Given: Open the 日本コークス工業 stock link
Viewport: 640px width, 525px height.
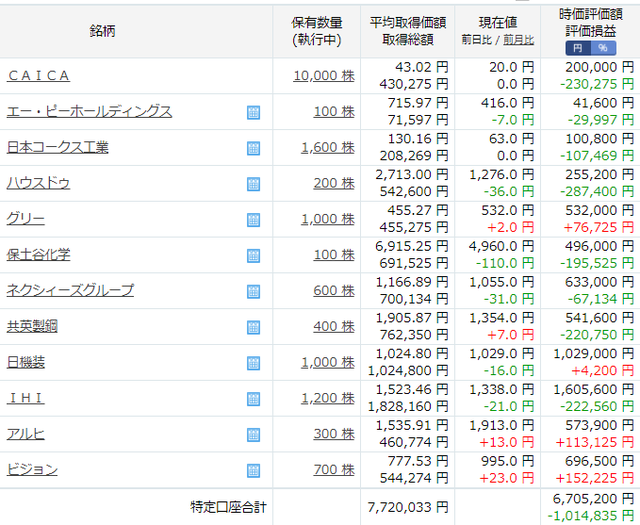Looking at the screenshot, I should [58, 147].
